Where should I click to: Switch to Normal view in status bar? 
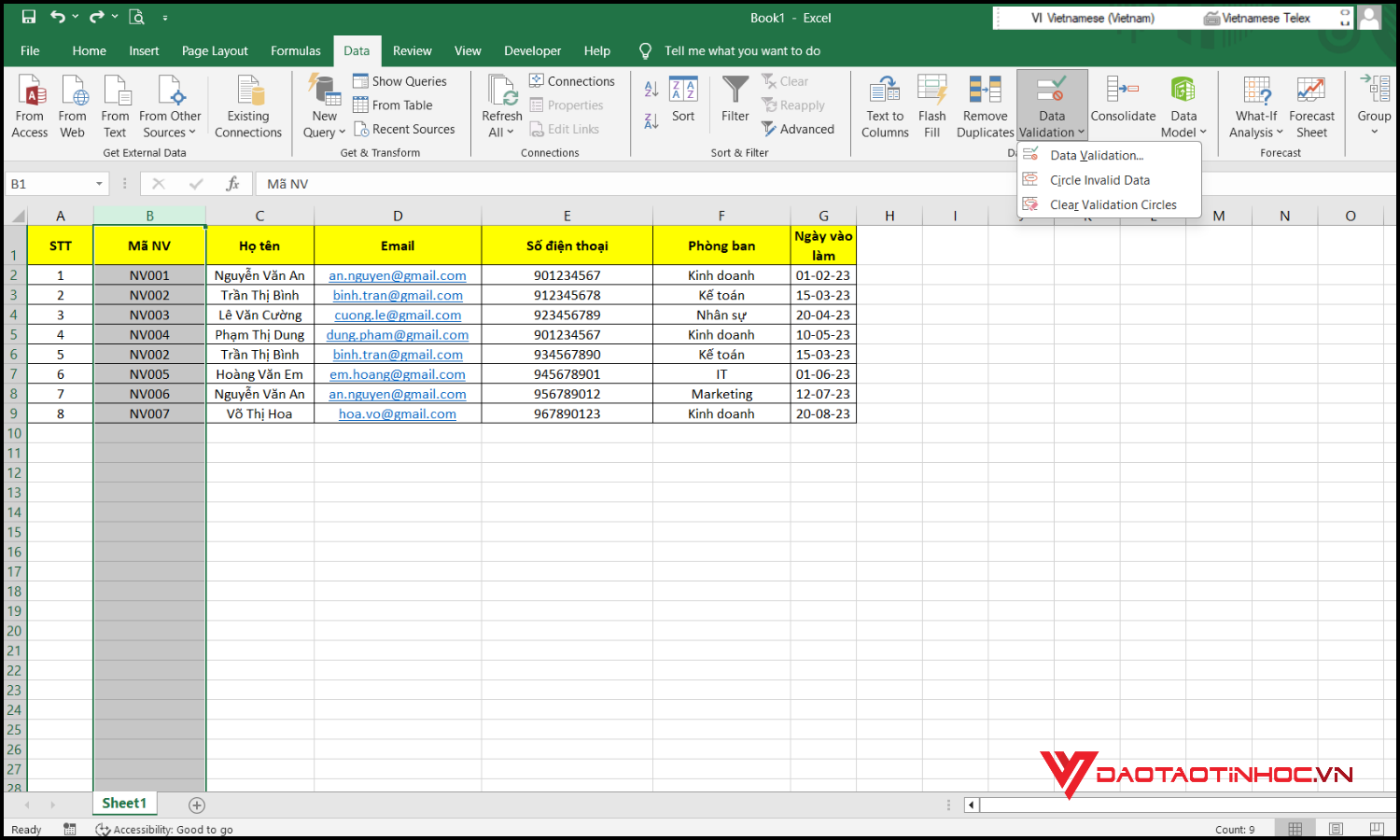pyautogui.click(x=1295, y=829)
